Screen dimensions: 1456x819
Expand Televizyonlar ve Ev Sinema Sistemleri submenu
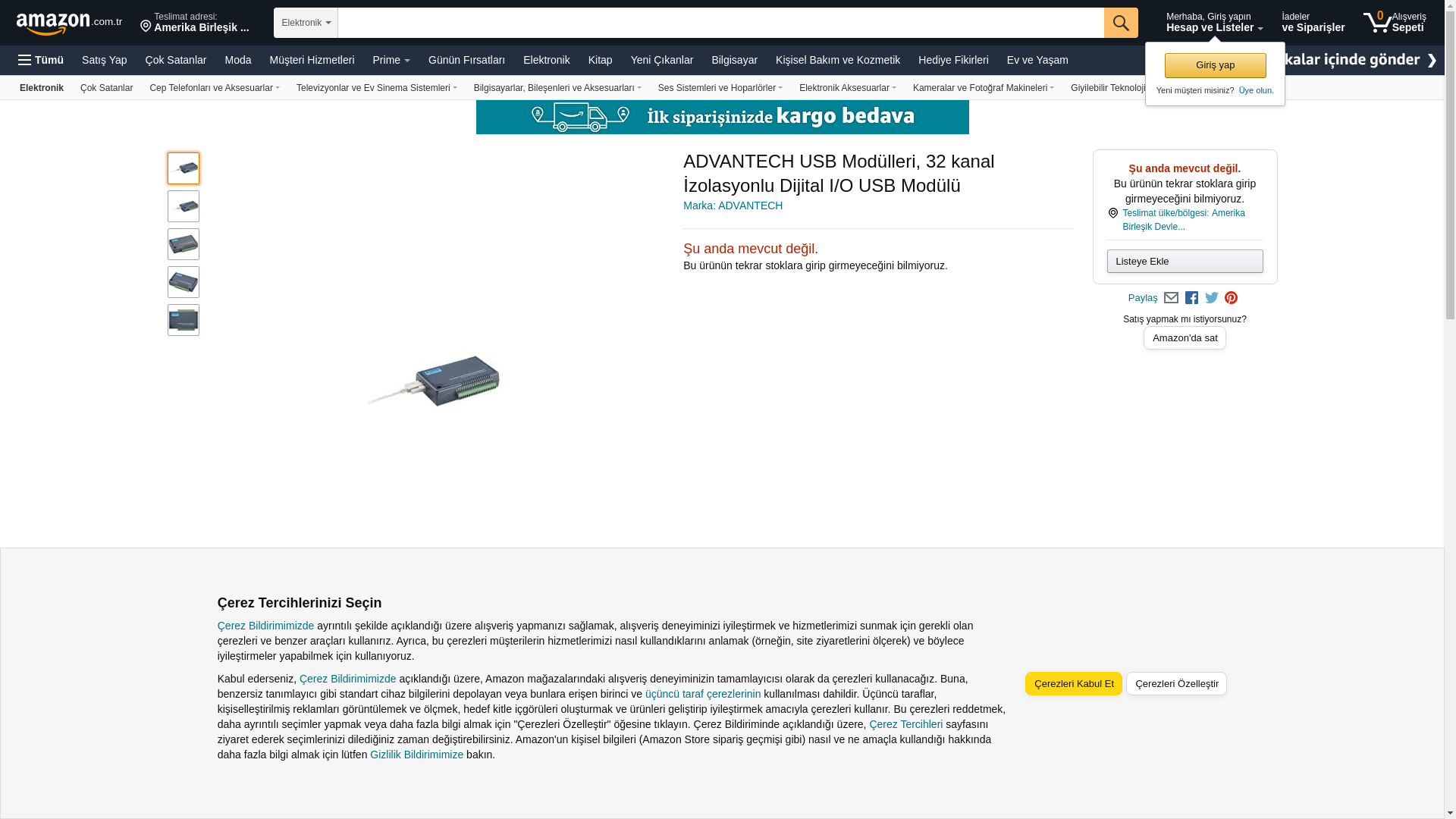376,88
